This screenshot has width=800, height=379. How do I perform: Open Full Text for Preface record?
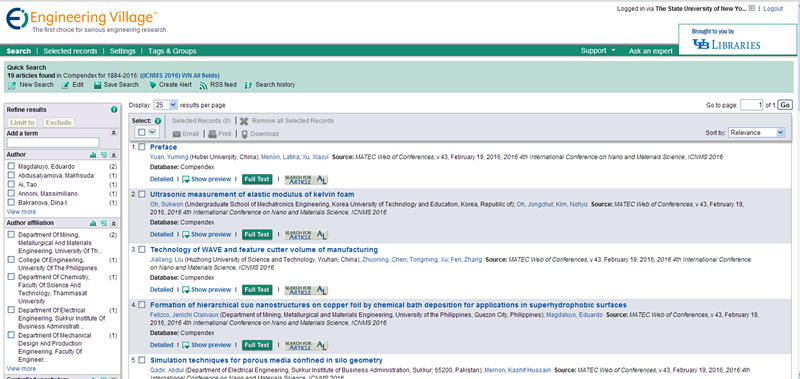coord(257,179)
